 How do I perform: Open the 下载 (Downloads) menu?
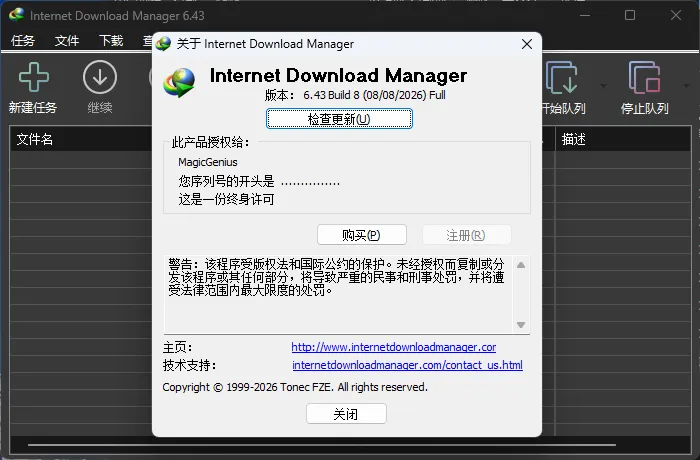pos(111,41)
